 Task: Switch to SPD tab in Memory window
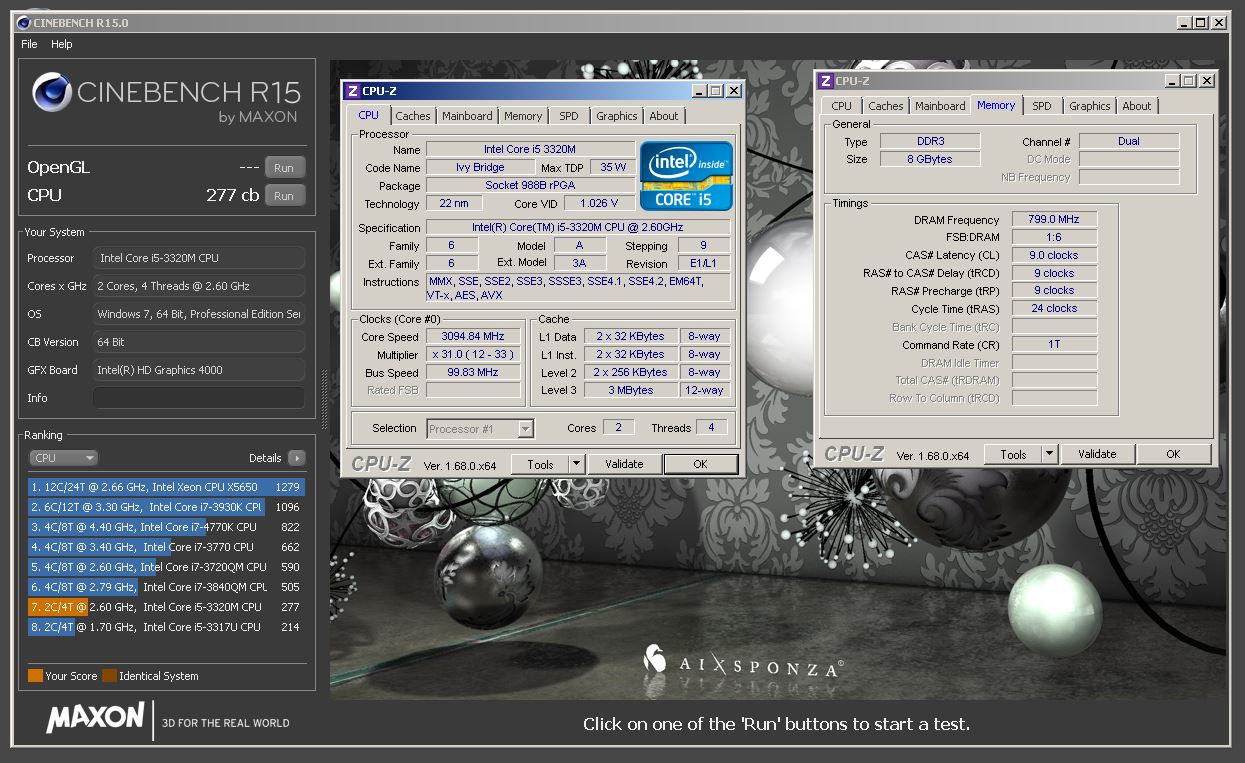1042,106
